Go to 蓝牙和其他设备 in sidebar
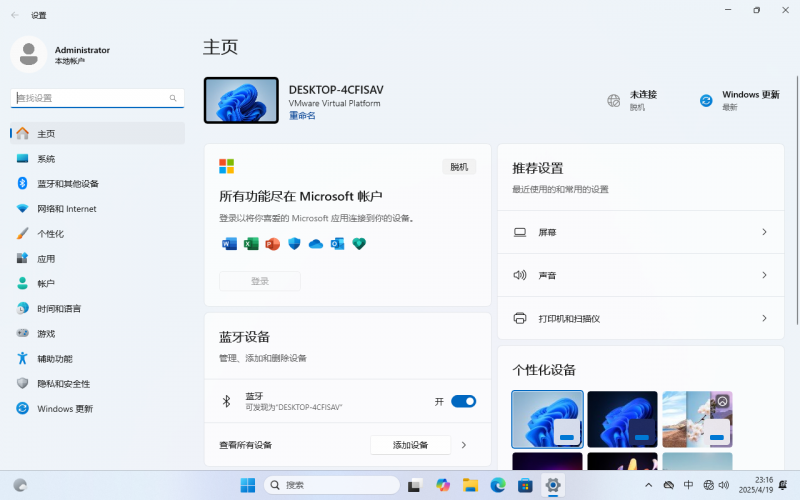Screen dimensions: 800x500 click(97, 184)
